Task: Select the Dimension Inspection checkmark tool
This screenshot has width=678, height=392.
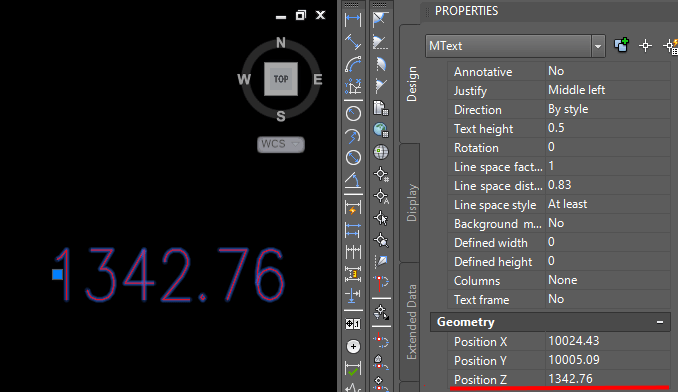Action: [353, 369]
